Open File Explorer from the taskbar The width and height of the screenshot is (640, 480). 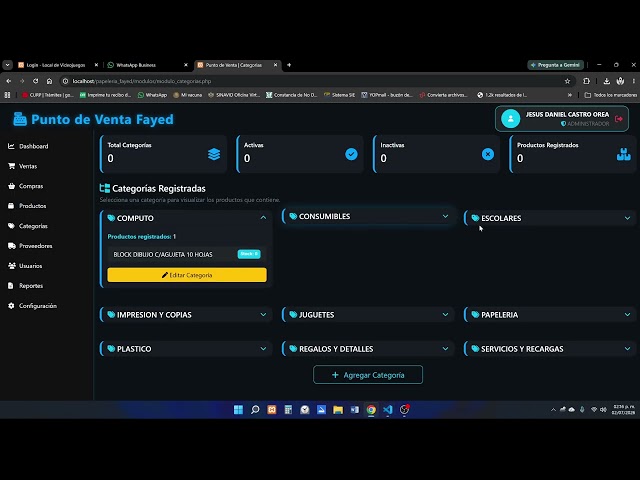(338, 409)
